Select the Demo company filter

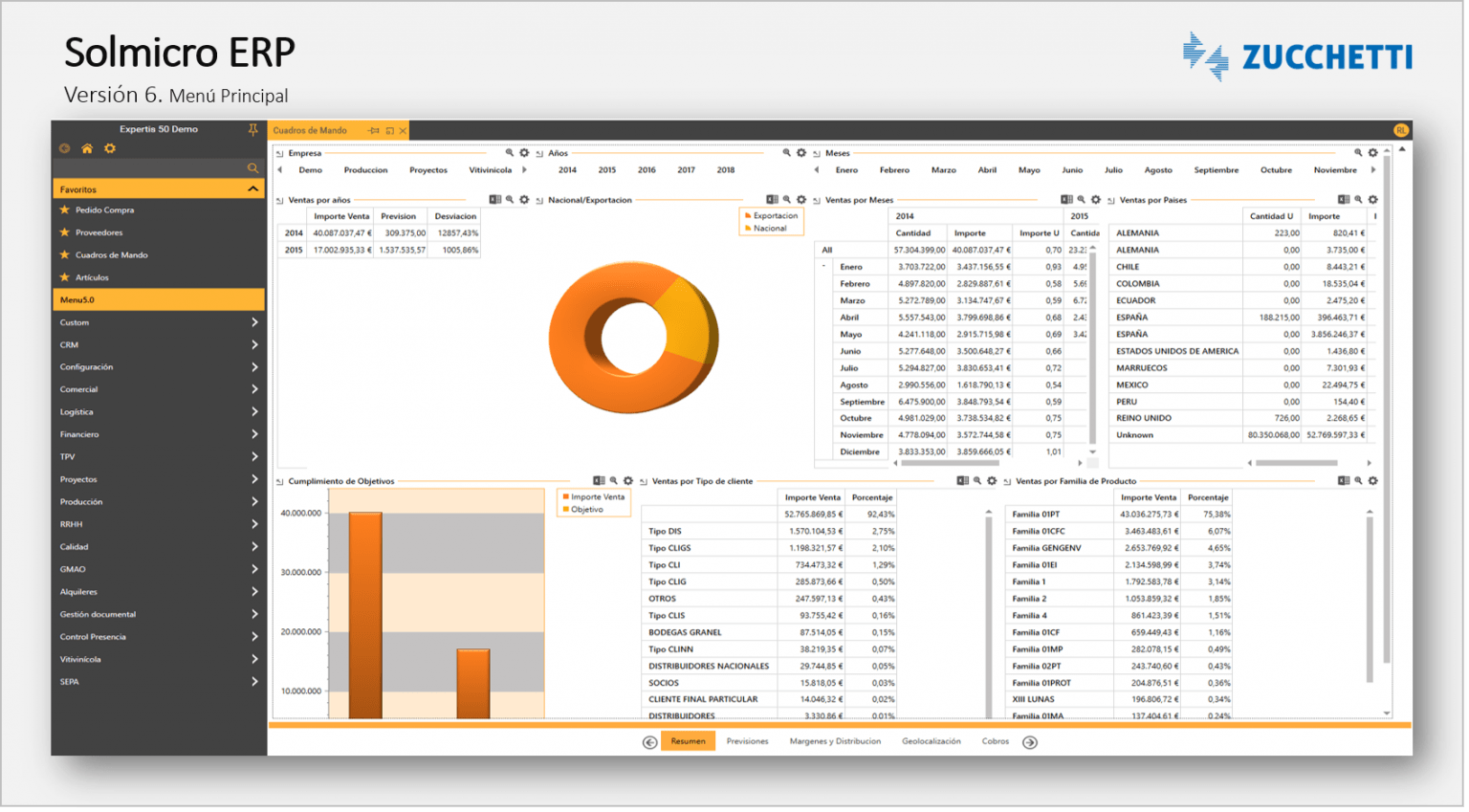[x=312, y=171]
